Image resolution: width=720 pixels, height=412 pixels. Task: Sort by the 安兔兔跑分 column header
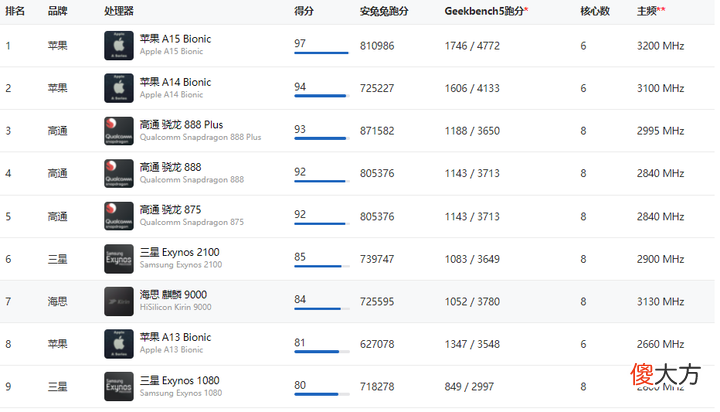384,11
